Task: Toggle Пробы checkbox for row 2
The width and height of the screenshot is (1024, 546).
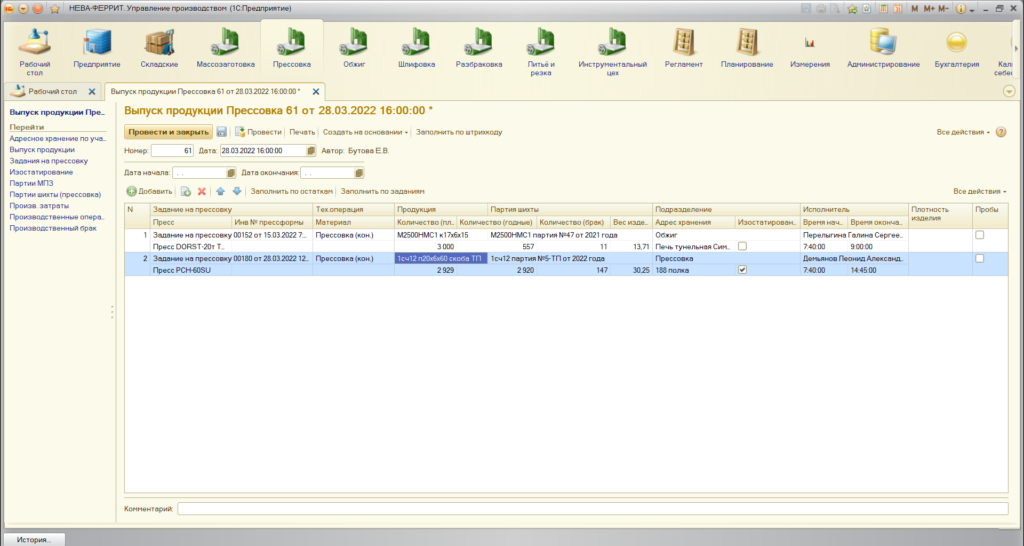Action: [979, 259]
